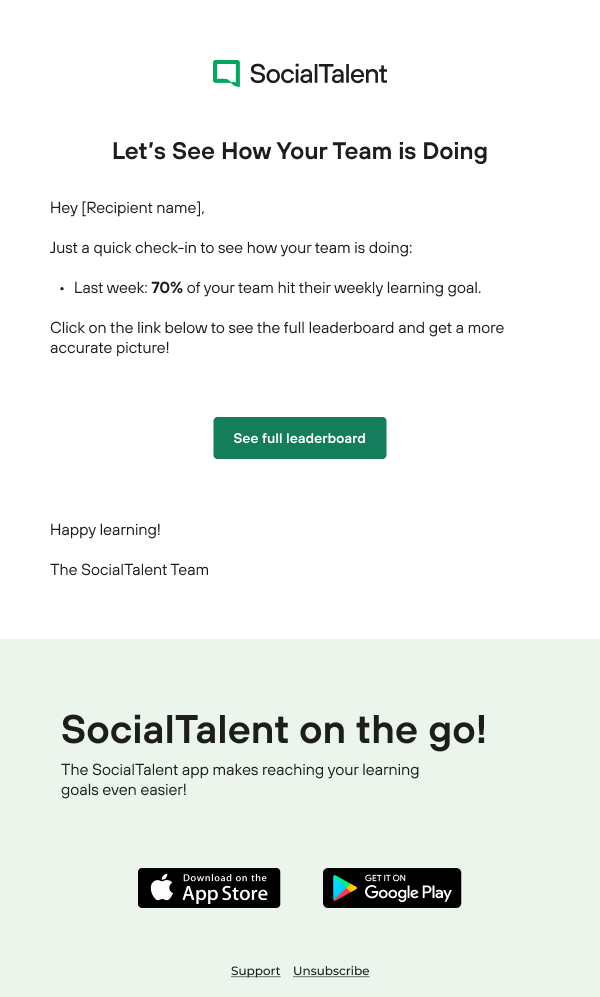600x997 pixels.
Task: Open the See full leaderboard button
Action: point(299,438)
